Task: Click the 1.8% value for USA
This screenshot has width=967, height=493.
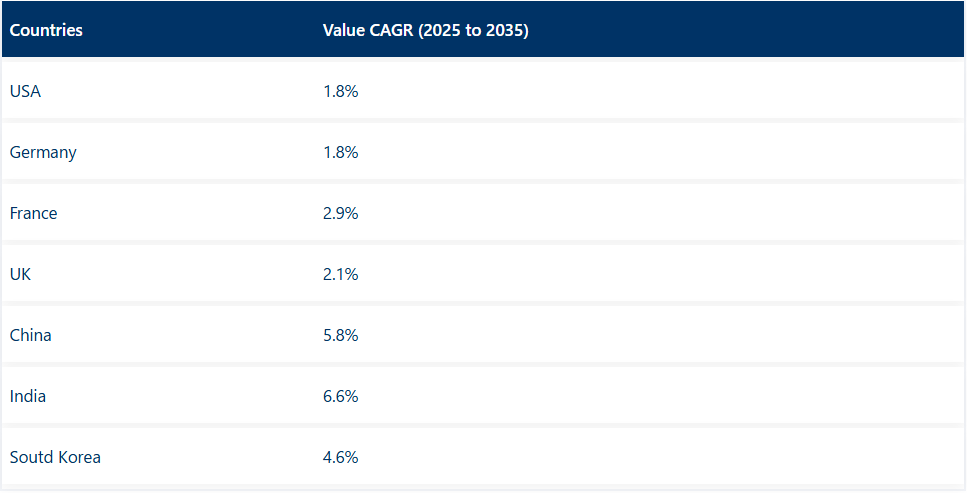Action: pyautogui.click(x=340, y=91)
